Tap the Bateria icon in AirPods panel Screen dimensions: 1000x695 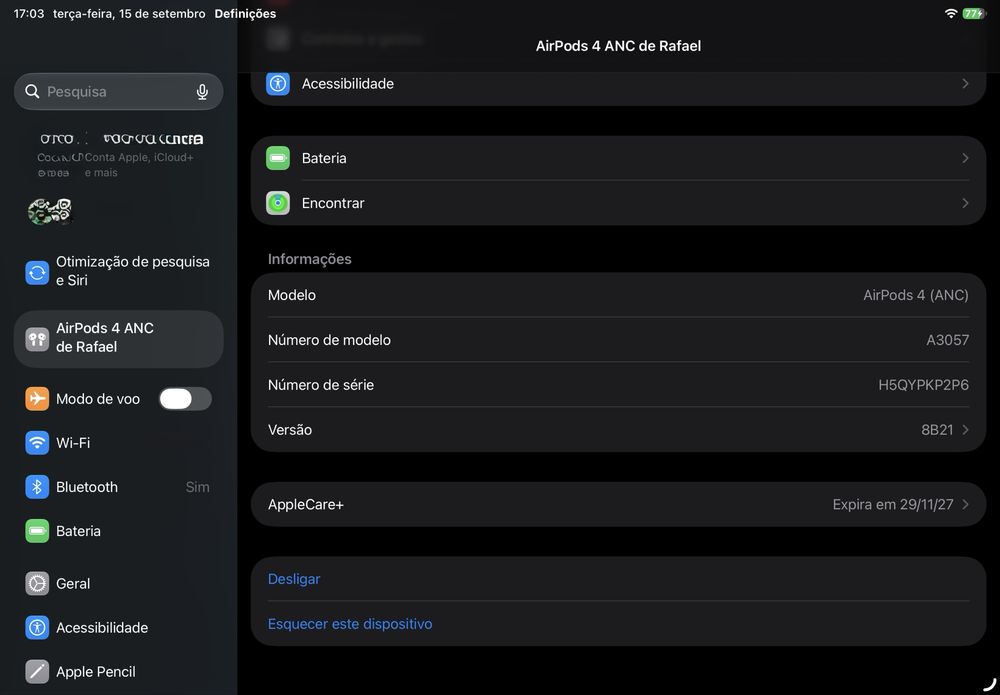[278, 158]
